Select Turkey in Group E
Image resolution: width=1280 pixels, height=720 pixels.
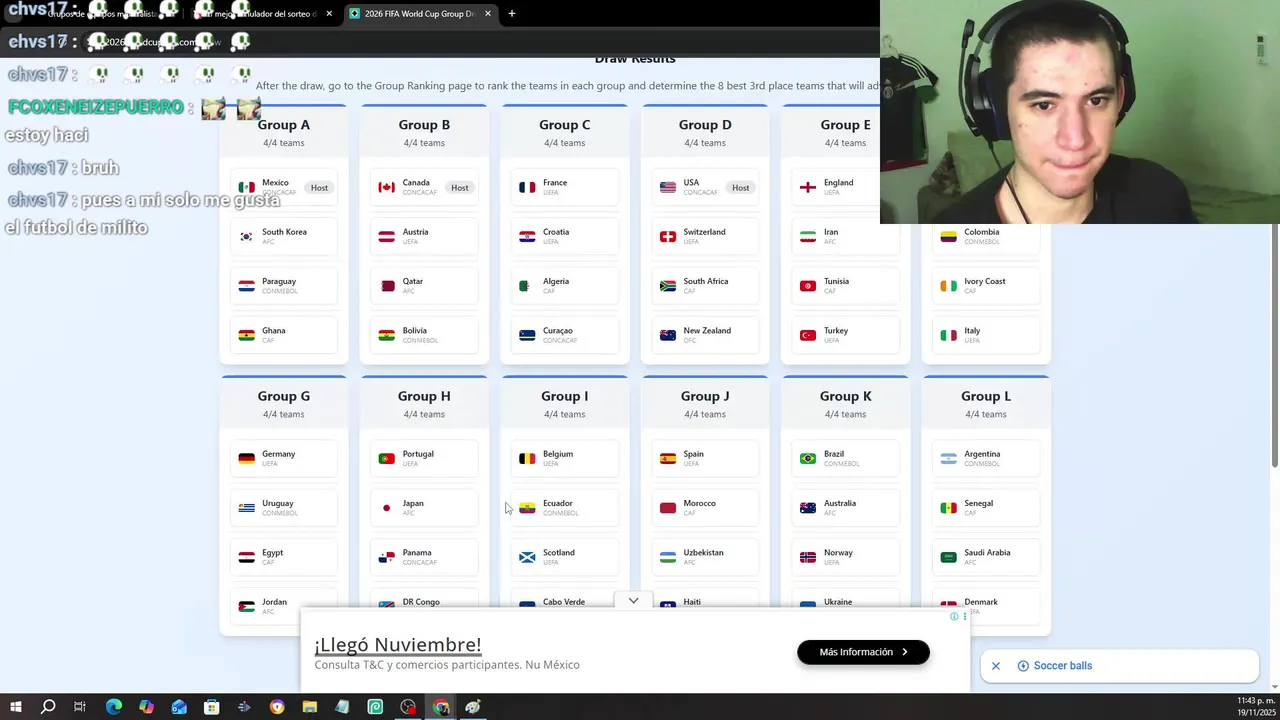coord(846,335)
